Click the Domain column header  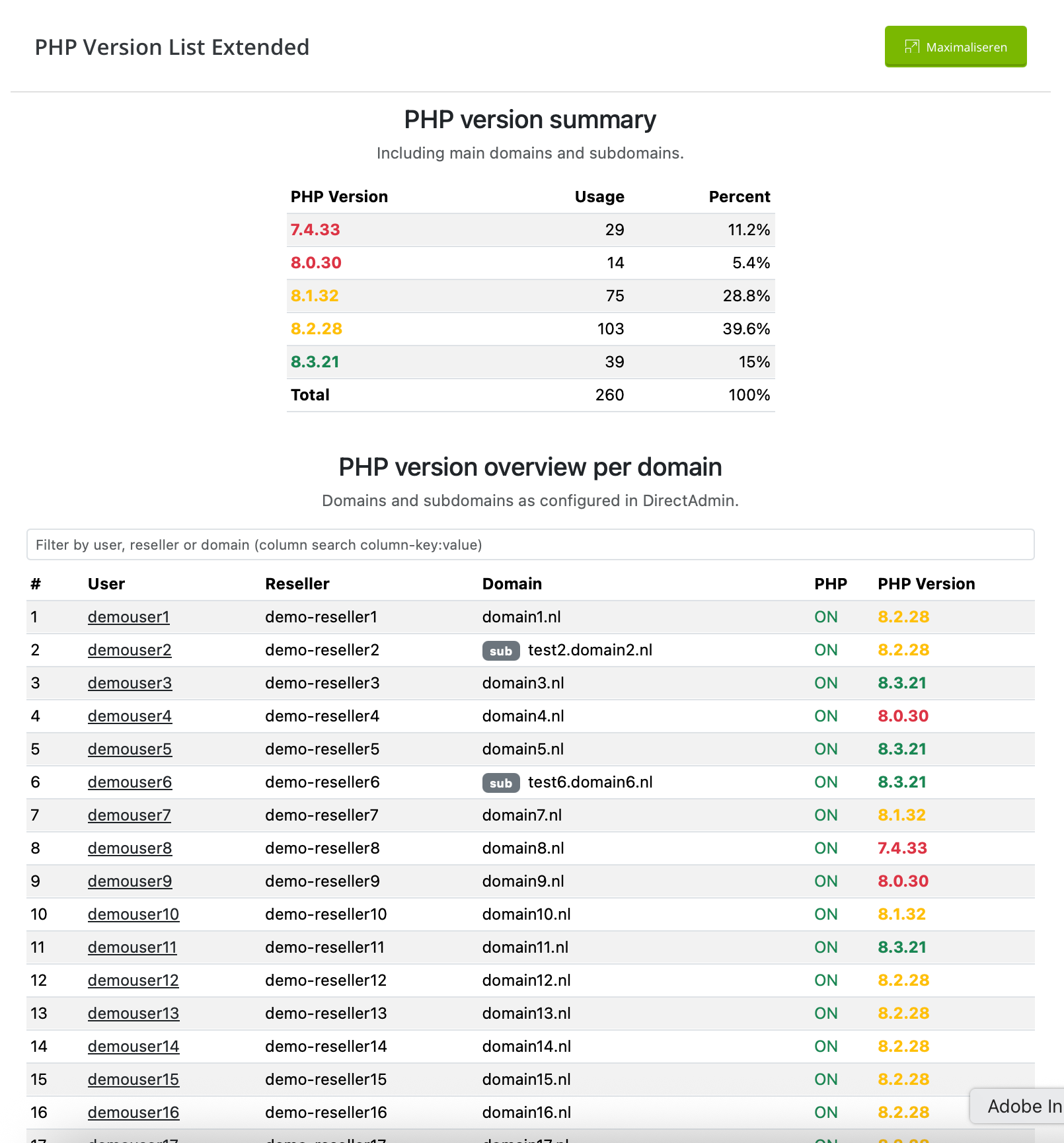tap(512, 584)
